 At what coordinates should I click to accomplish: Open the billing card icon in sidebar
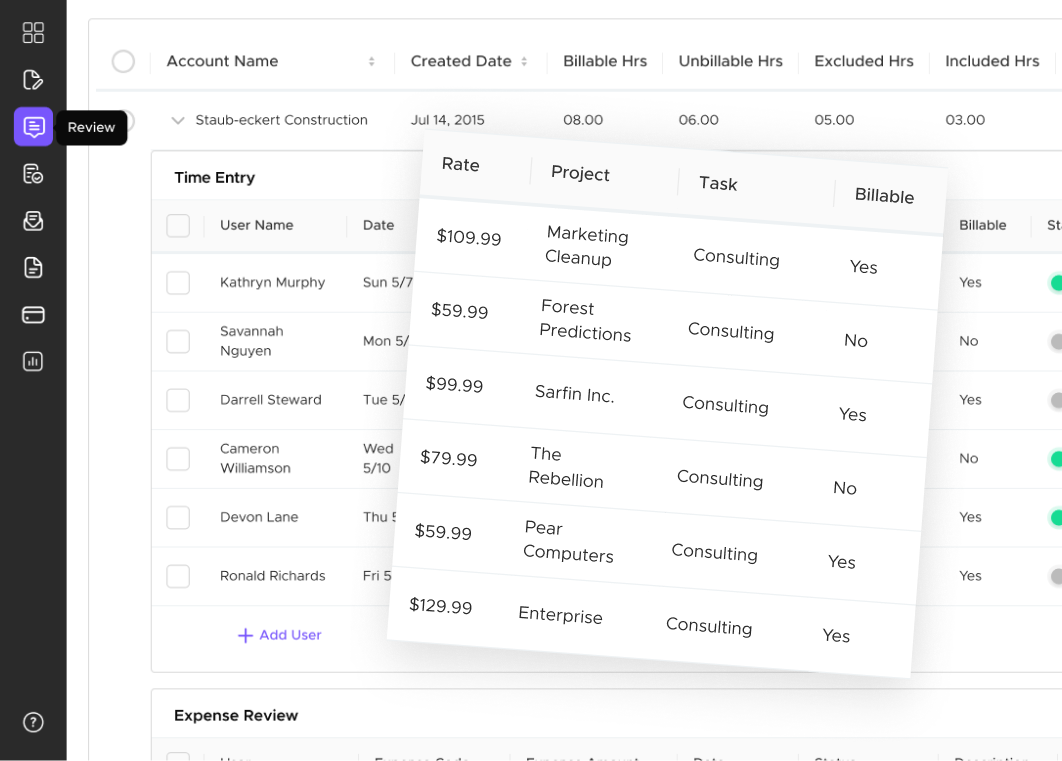pyautogui.click(x=33, y=314)
